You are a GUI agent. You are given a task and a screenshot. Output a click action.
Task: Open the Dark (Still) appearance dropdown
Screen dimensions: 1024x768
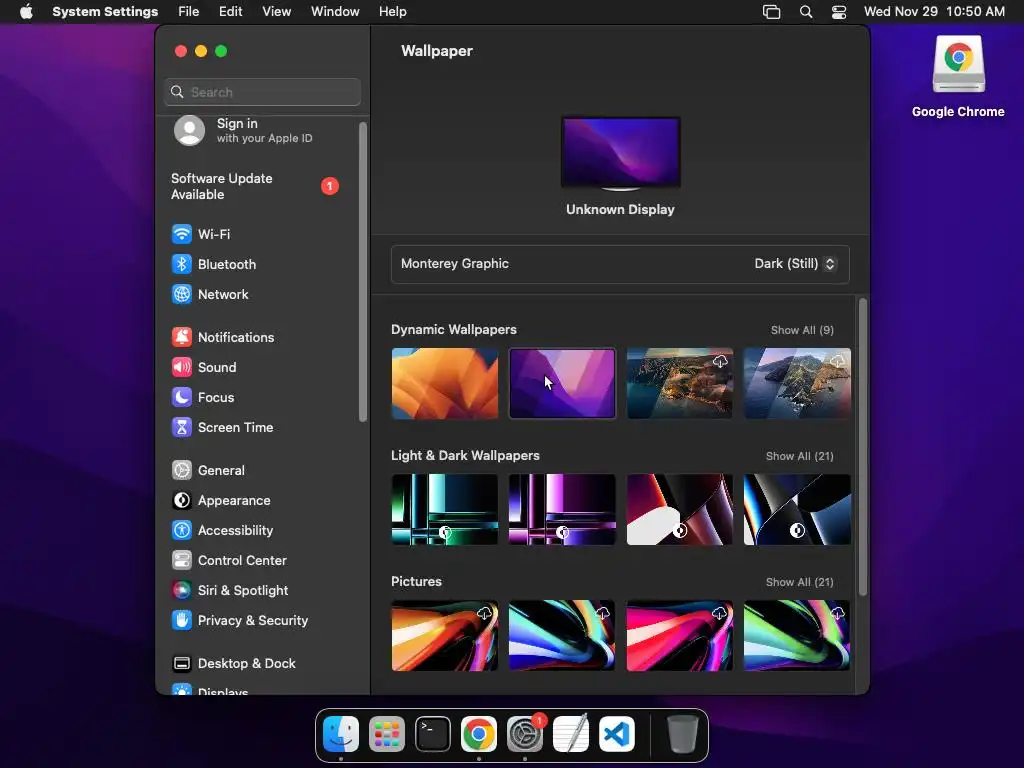pyautogui.click(x=795, y=264)
